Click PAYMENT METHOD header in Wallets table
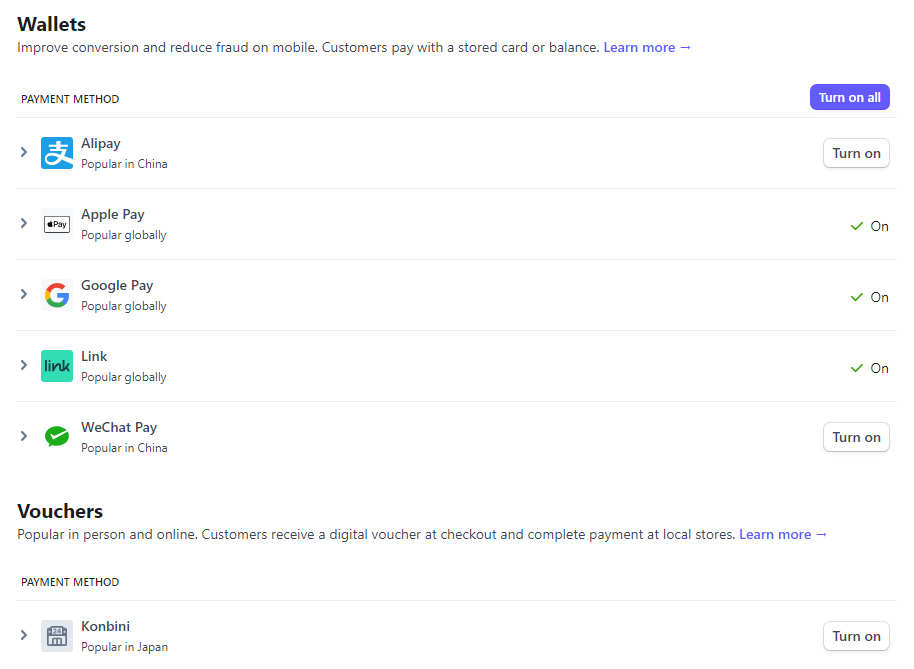 [x=70, y=99]
